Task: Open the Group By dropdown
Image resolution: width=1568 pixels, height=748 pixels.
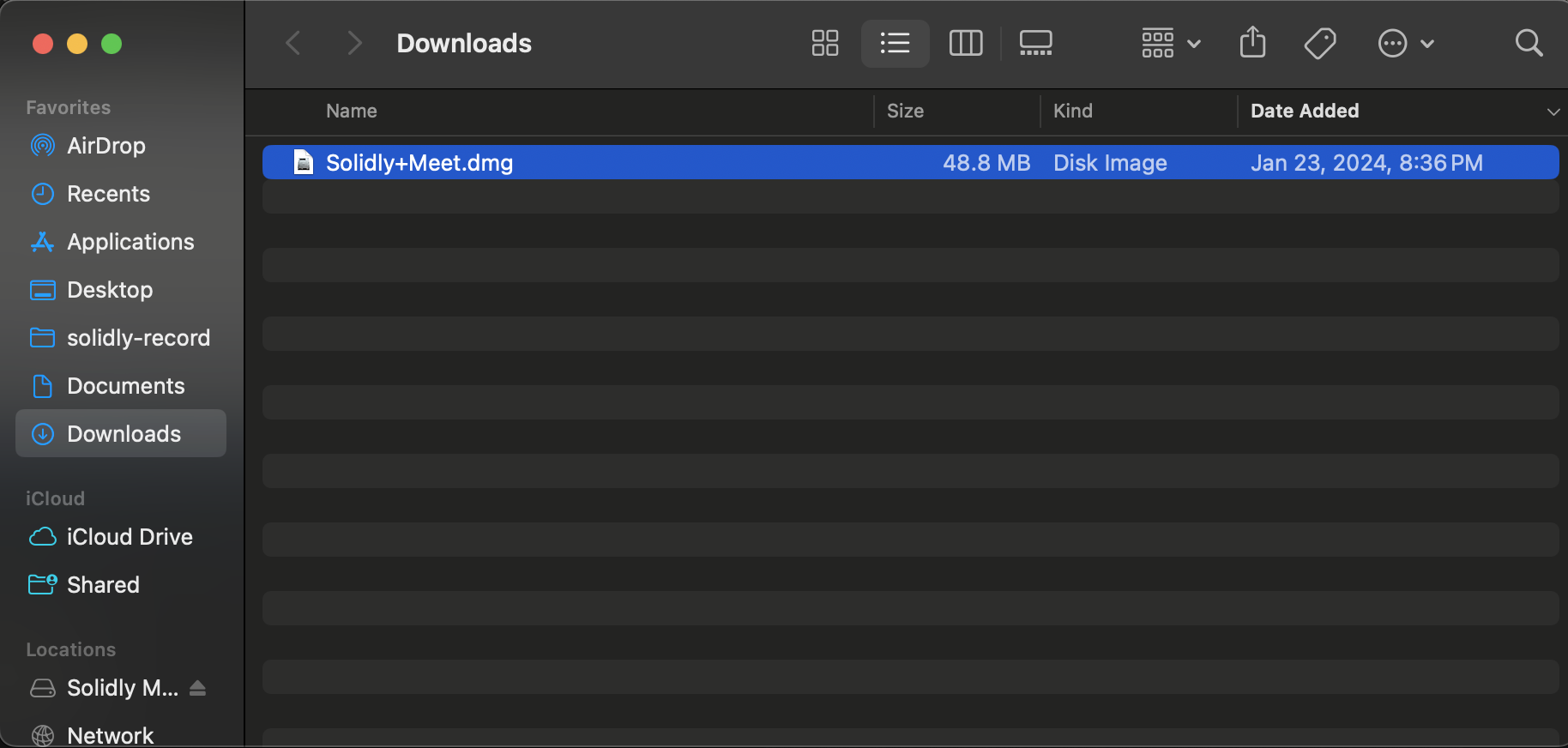Action: 1171,43
